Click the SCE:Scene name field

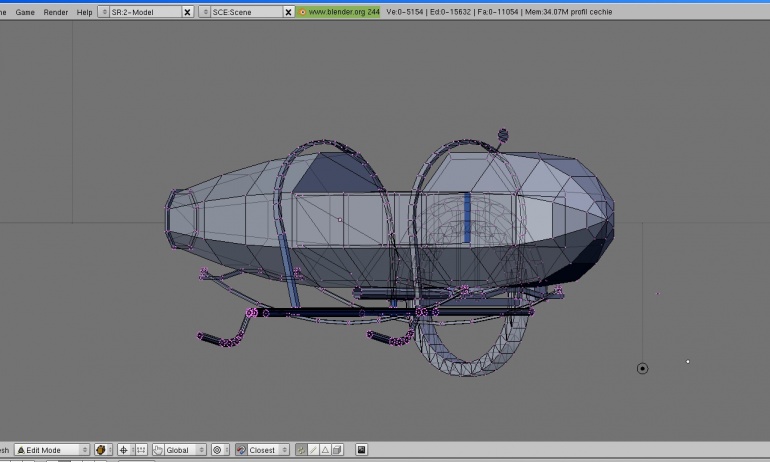point(247,12)
